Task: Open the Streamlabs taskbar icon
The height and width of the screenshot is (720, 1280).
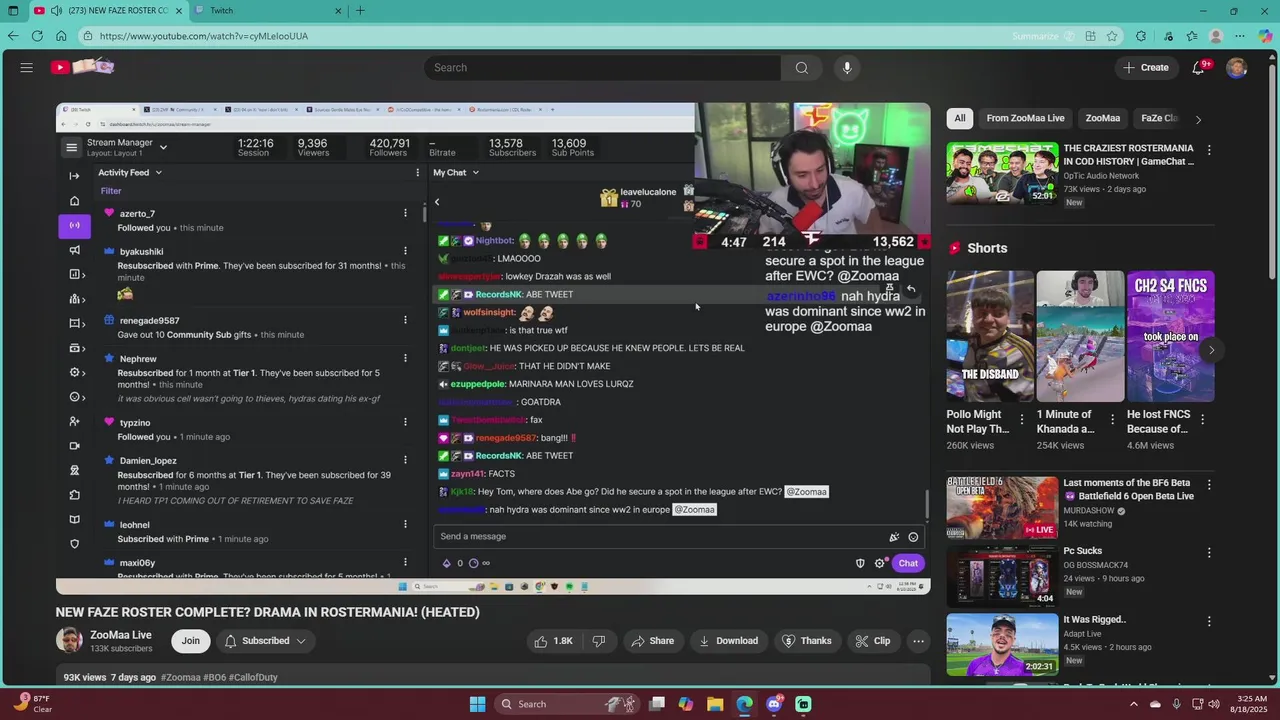Action: pos(803,704)
